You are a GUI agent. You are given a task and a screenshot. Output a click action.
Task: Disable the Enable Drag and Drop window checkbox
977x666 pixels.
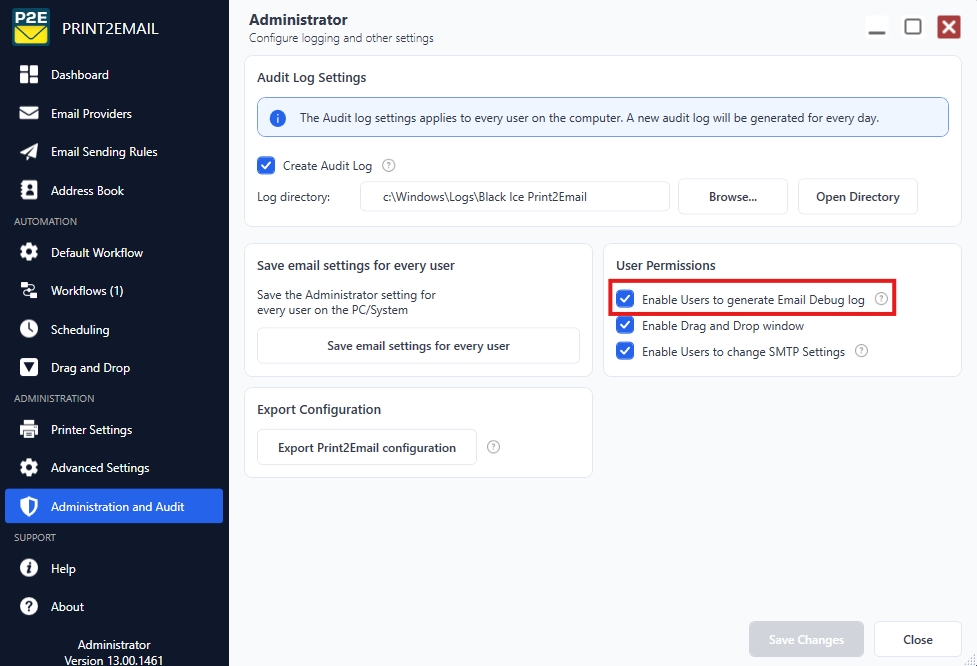click(625, 325)
